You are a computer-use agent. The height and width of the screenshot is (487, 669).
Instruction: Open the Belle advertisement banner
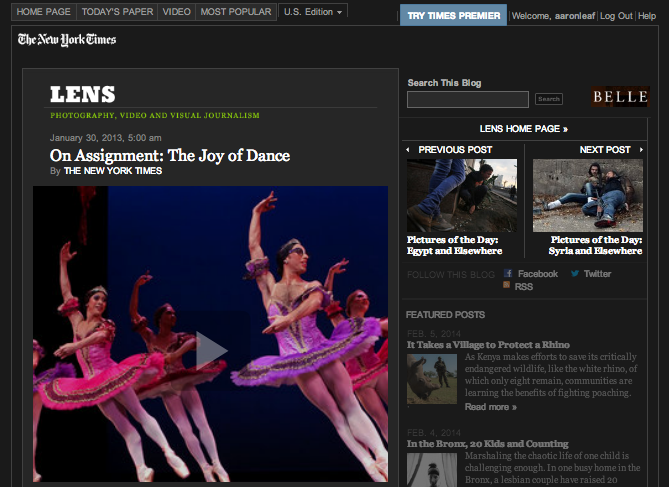click(620, 96)
